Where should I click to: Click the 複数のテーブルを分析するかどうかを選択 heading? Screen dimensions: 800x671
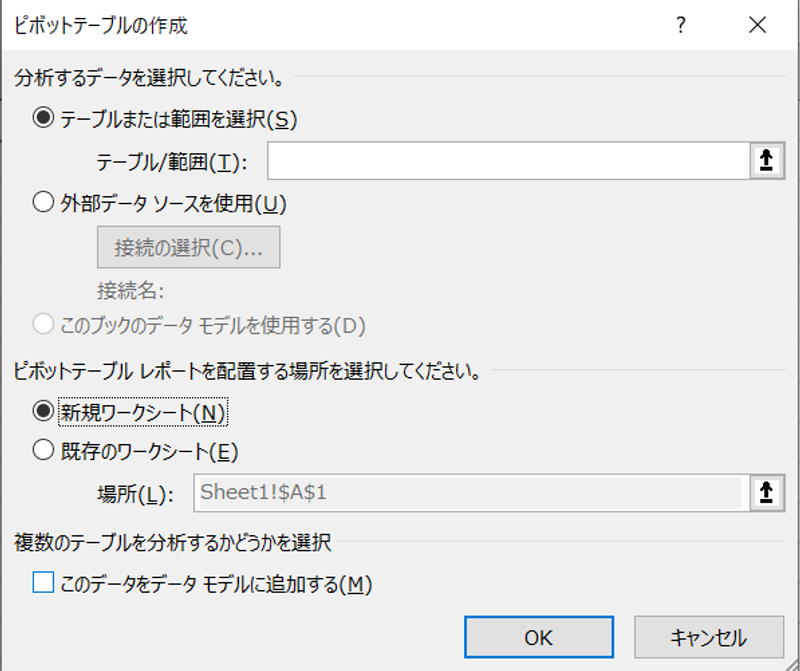click(172, 544)
